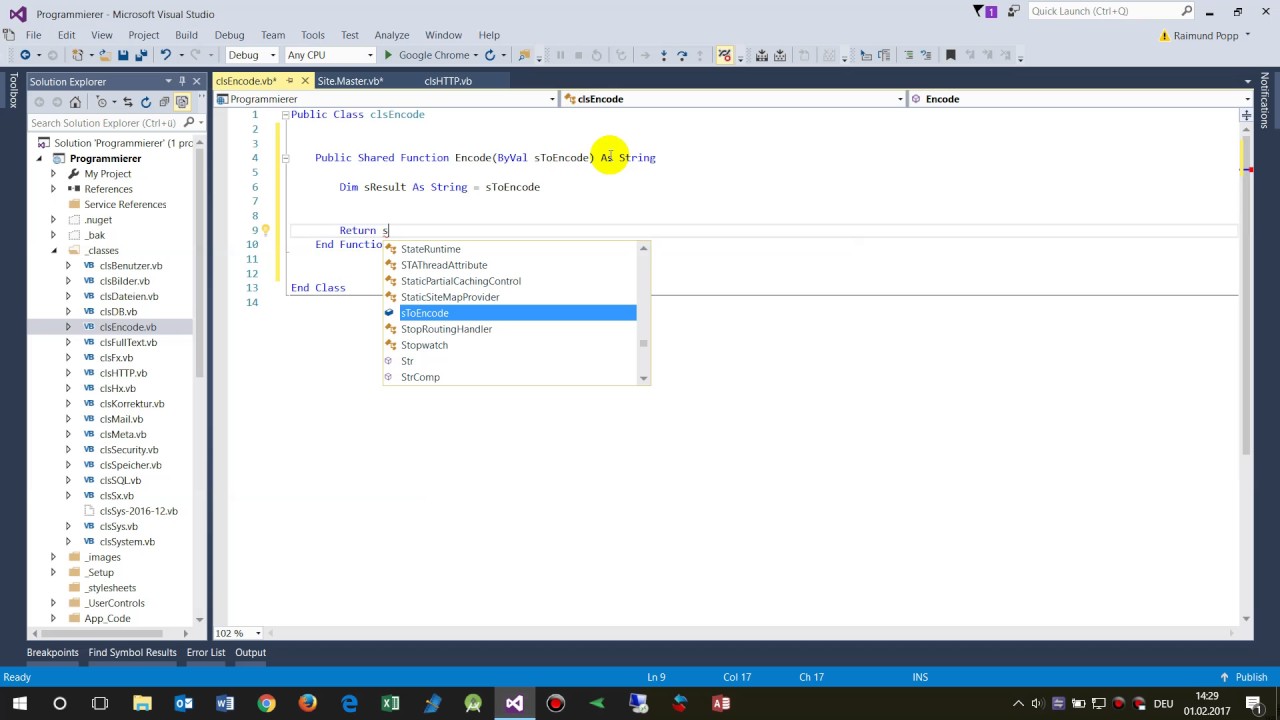Click Collapse All icon in Solution Explorer
The image size is (1280, 720).
(164, 102)
